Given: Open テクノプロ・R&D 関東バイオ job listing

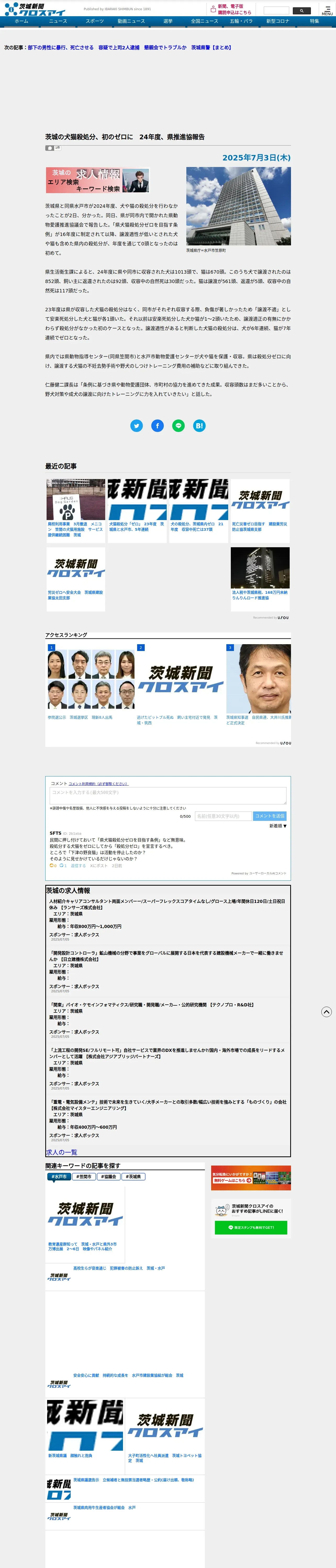Looking at the screenshot, I should coord(151,1005).
